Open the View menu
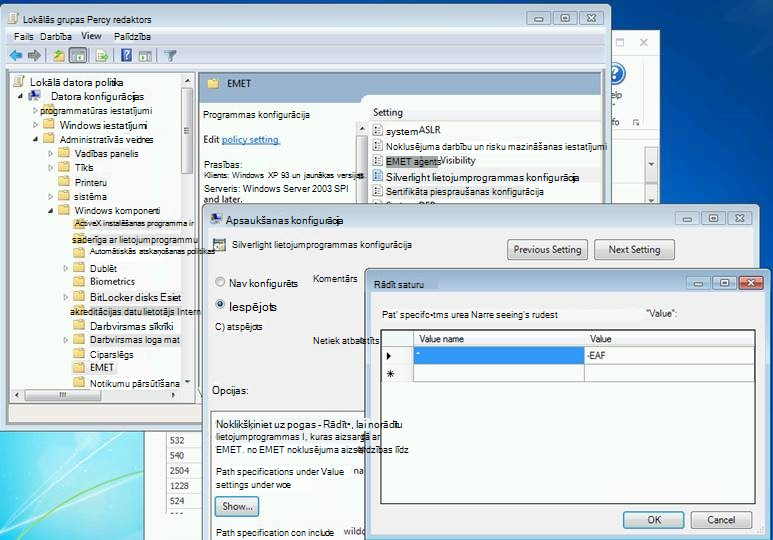The image size is (773, 540). [x=91, y=36]
